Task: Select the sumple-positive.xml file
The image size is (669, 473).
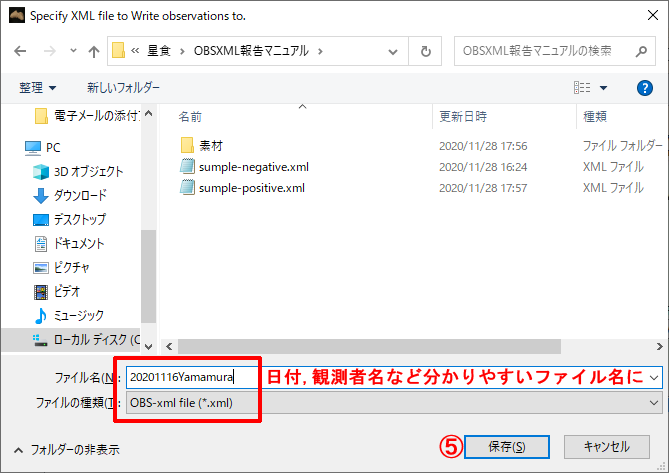Action: (251, 187)
